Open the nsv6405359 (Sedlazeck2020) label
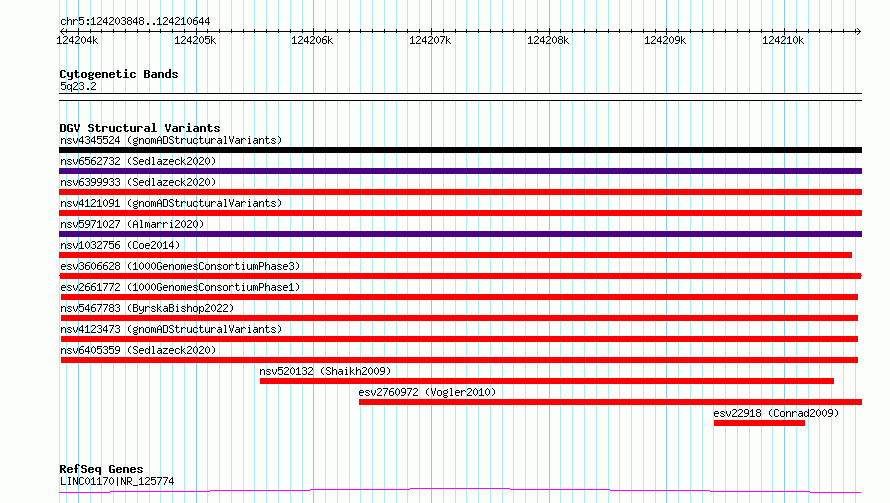Screen dimensions: 890x503 138,350
